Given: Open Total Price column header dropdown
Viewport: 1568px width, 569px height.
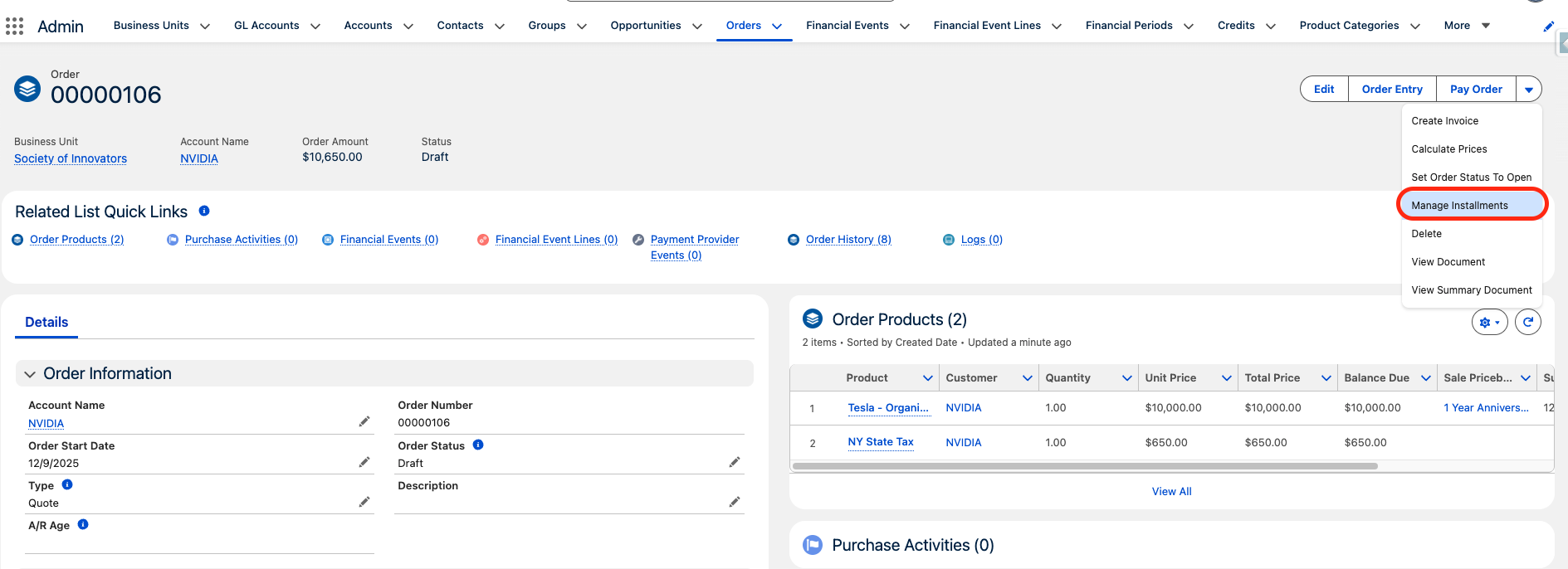Looking at the screenshot, I should pyautogui.click(x=1326, y=378).
